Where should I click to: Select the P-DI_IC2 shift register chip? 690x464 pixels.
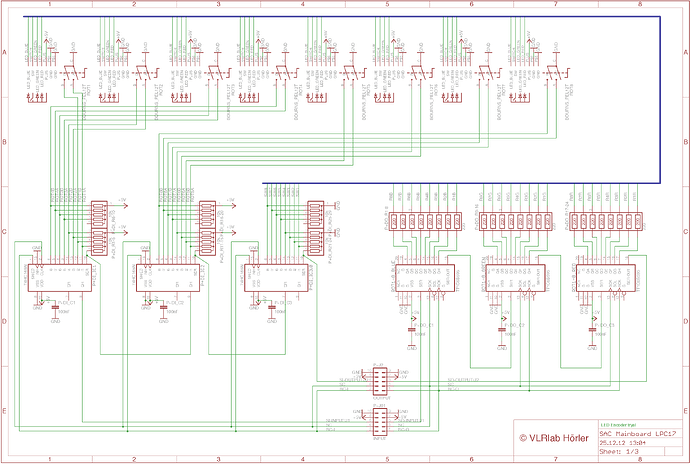(168, 278)
